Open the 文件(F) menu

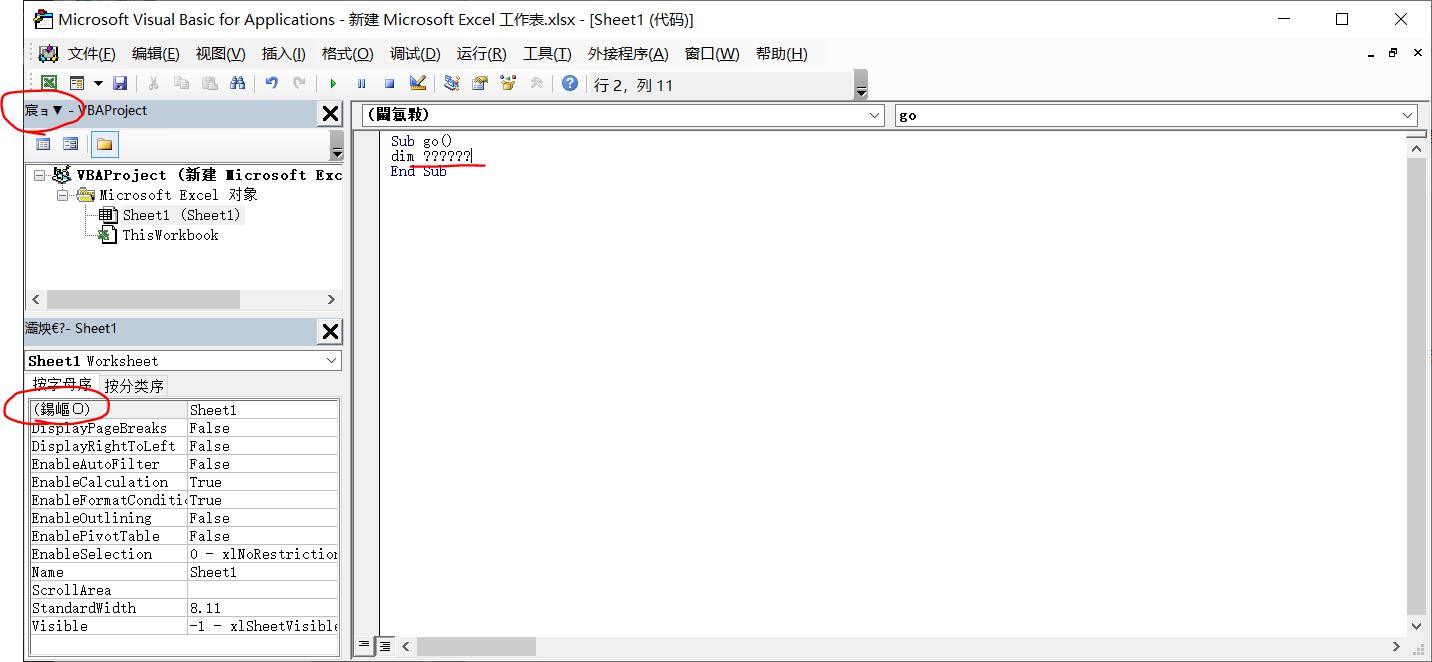tap(92, 54)
